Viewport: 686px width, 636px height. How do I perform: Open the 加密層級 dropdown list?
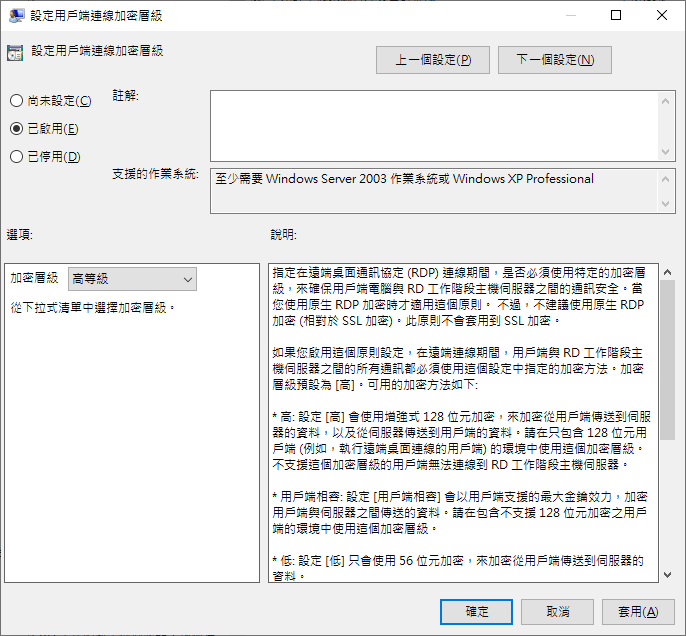[x=132, y=278]
